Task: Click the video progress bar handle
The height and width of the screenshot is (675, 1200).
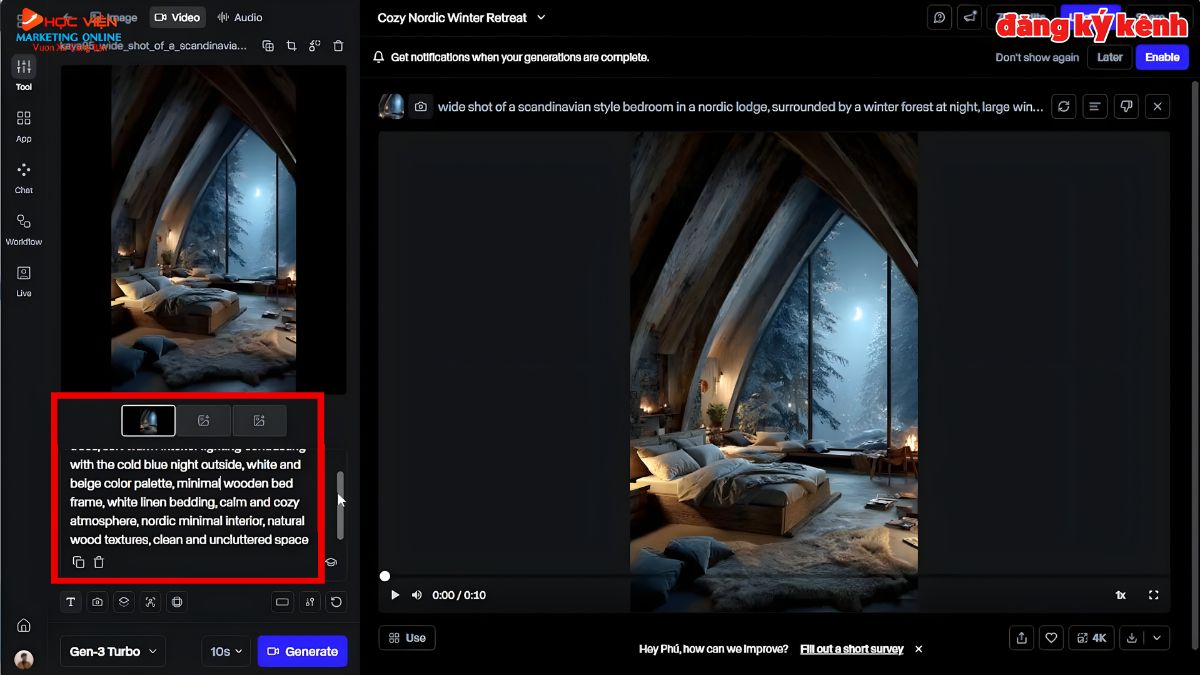Action: pyautogui.click(x=385, y=576)
